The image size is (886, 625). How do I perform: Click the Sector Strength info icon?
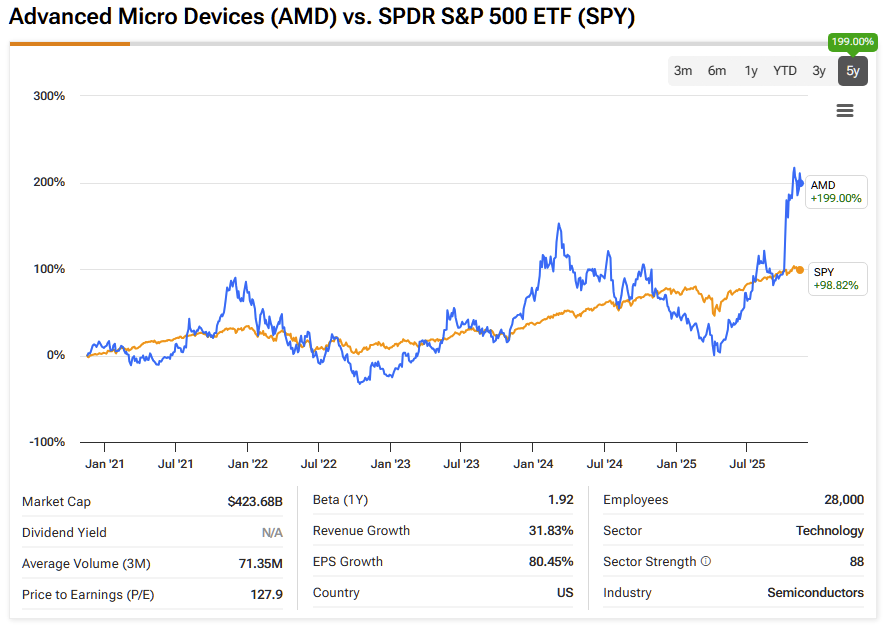point(706,562)
